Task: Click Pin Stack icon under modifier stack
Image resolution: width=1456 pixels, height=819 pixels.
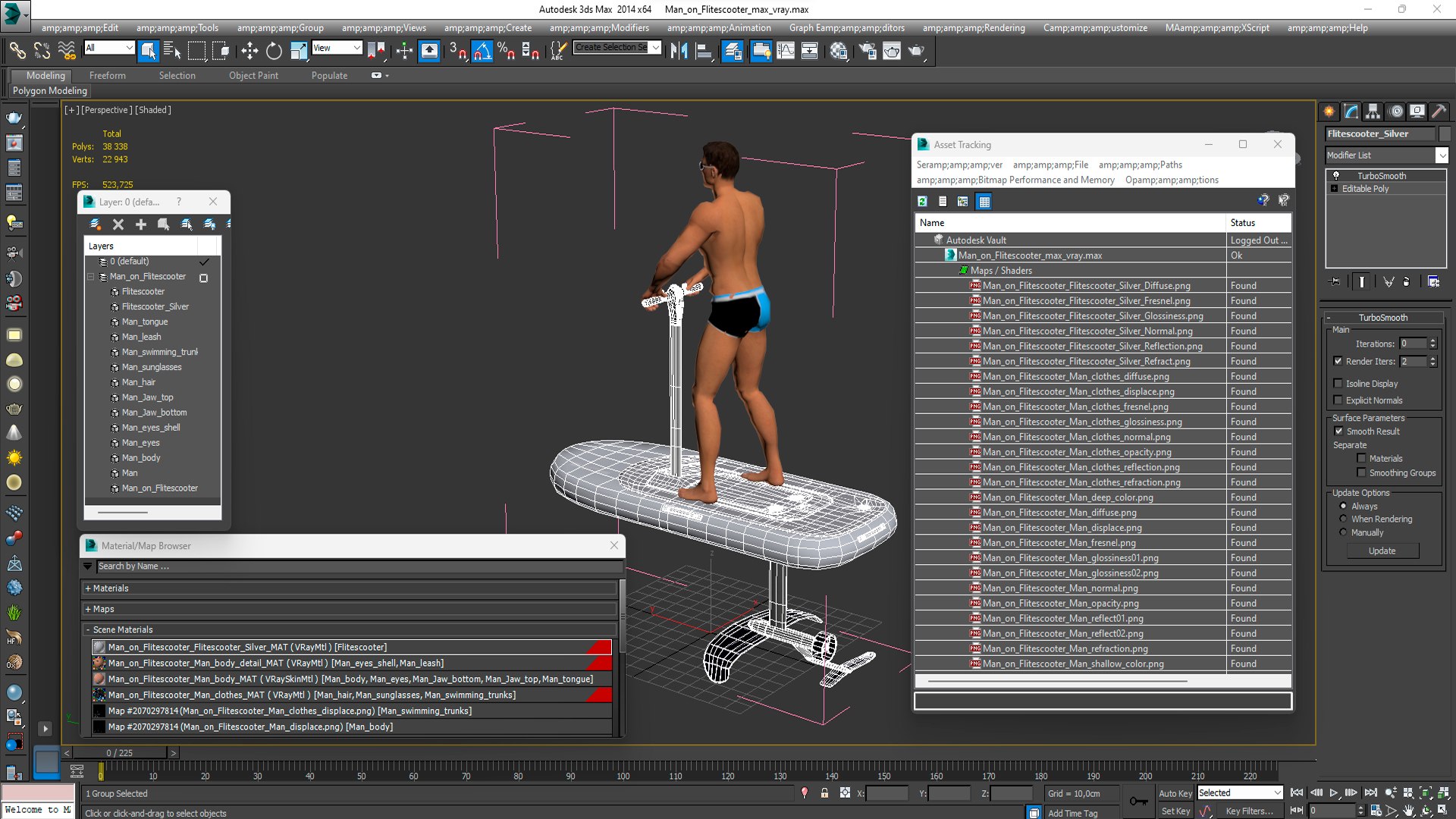Action: (x=1335, y=281)
